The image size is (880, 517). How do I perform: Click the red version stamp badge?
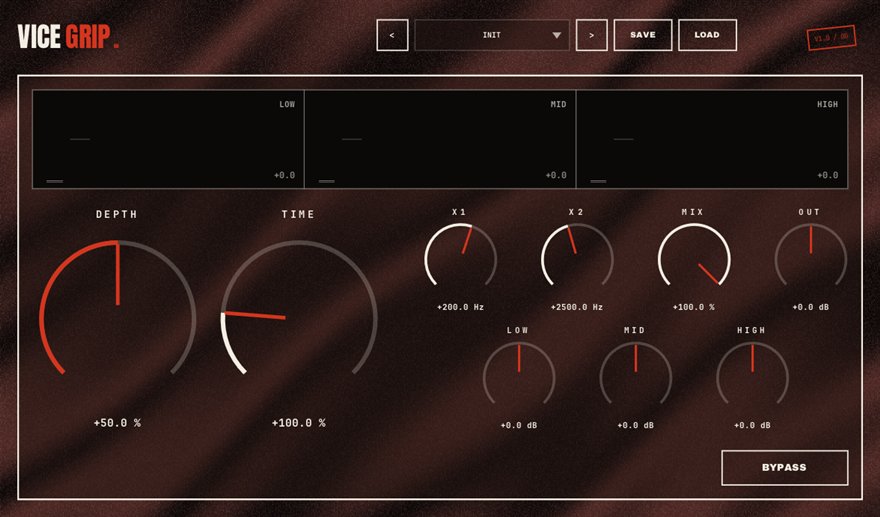832,38
